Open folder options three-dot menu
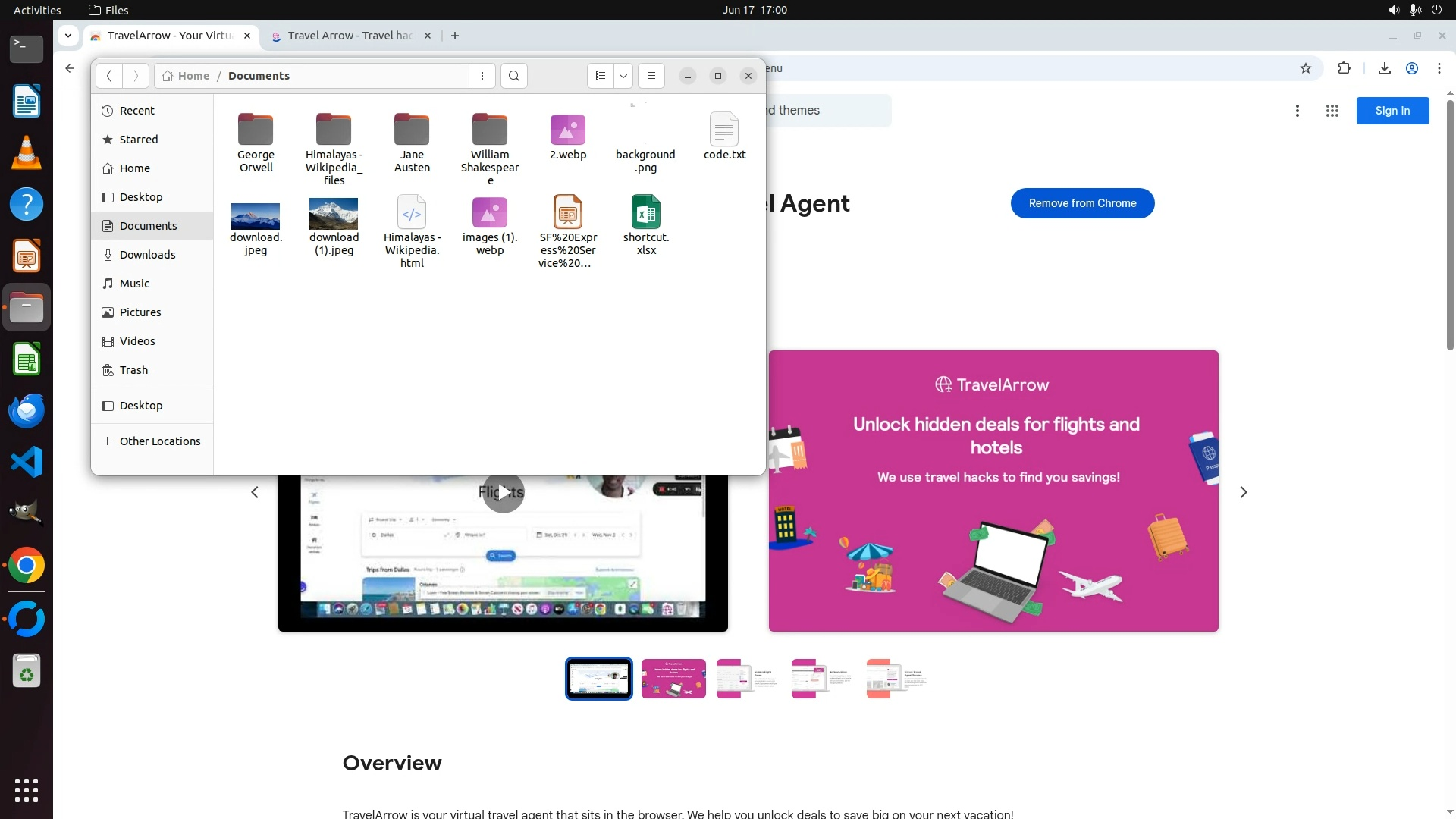This screenshot has height=819, width=1456. (482, 76)
